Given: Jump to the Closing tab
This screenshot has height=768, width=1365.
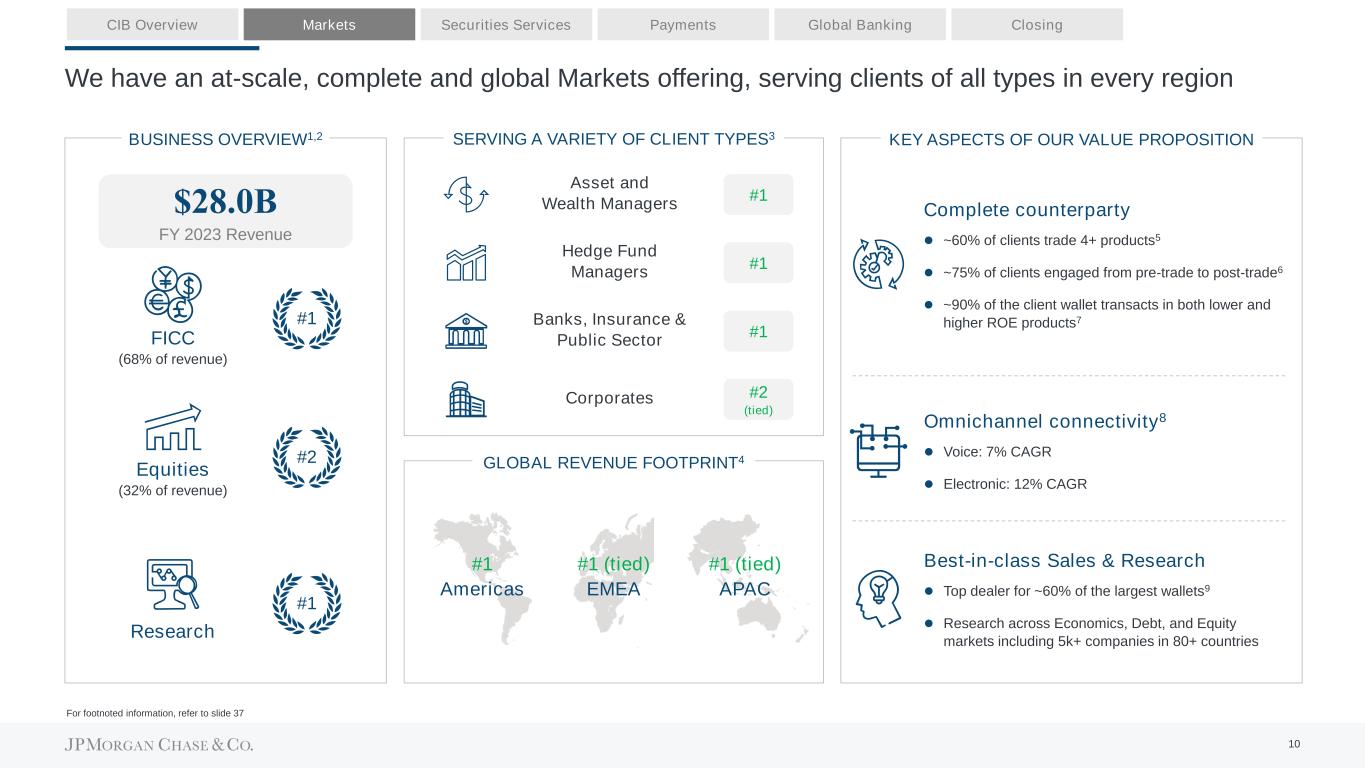Looking at the screenshot, I should pyautogui.click(x=1037, y=25).
